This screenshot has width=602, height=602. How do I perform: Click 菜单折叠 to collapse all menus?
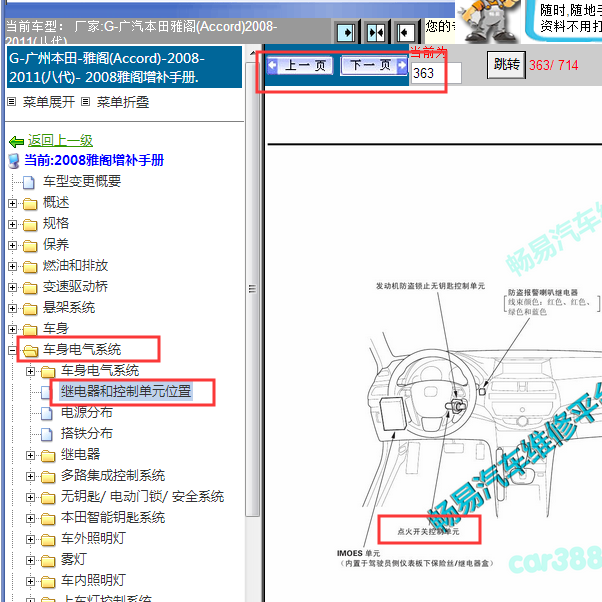pyautogui.click(x=123, y=102)
